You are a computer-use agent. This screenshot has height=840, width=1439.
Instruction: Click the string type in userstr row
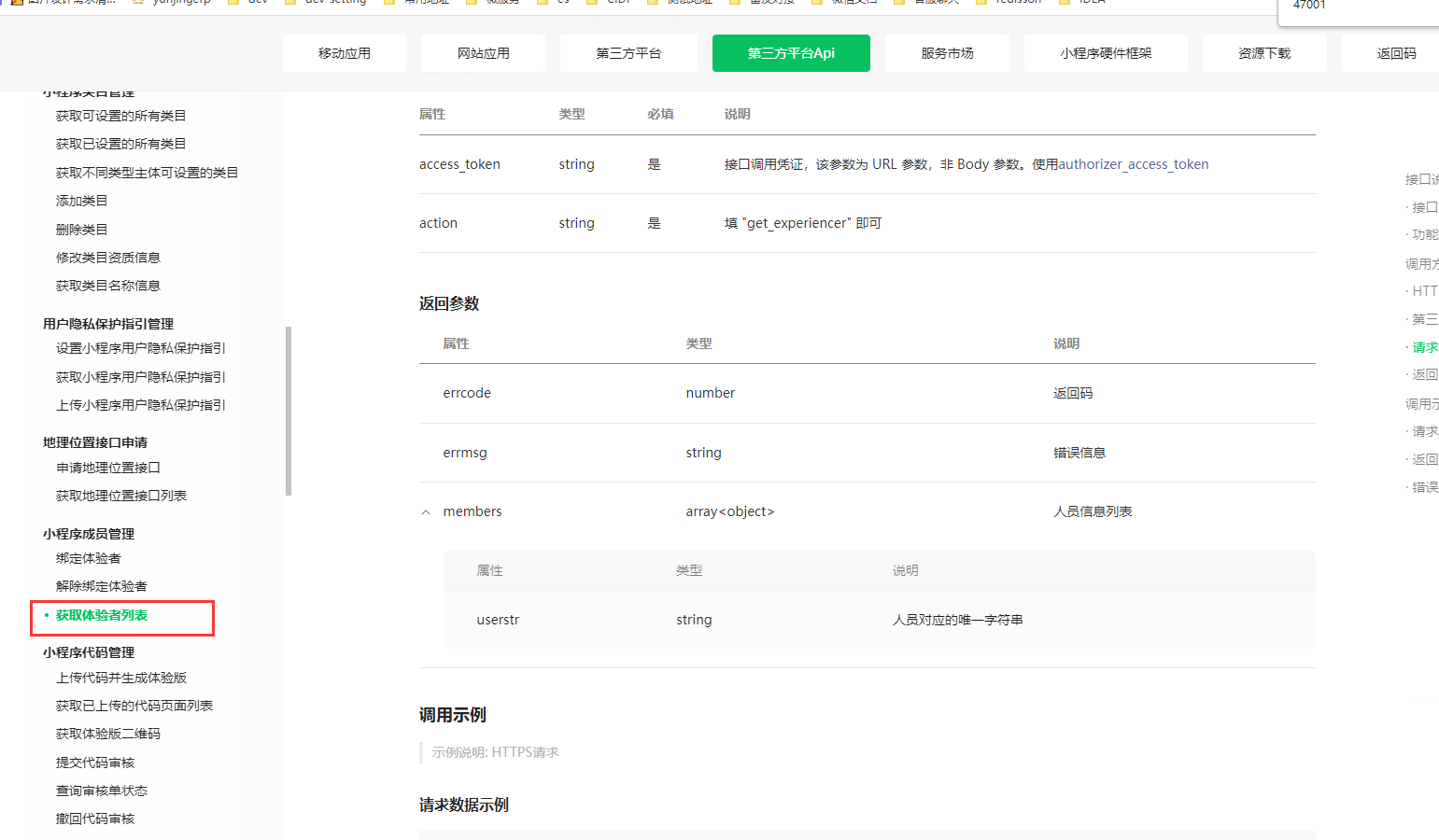[694, 620]
